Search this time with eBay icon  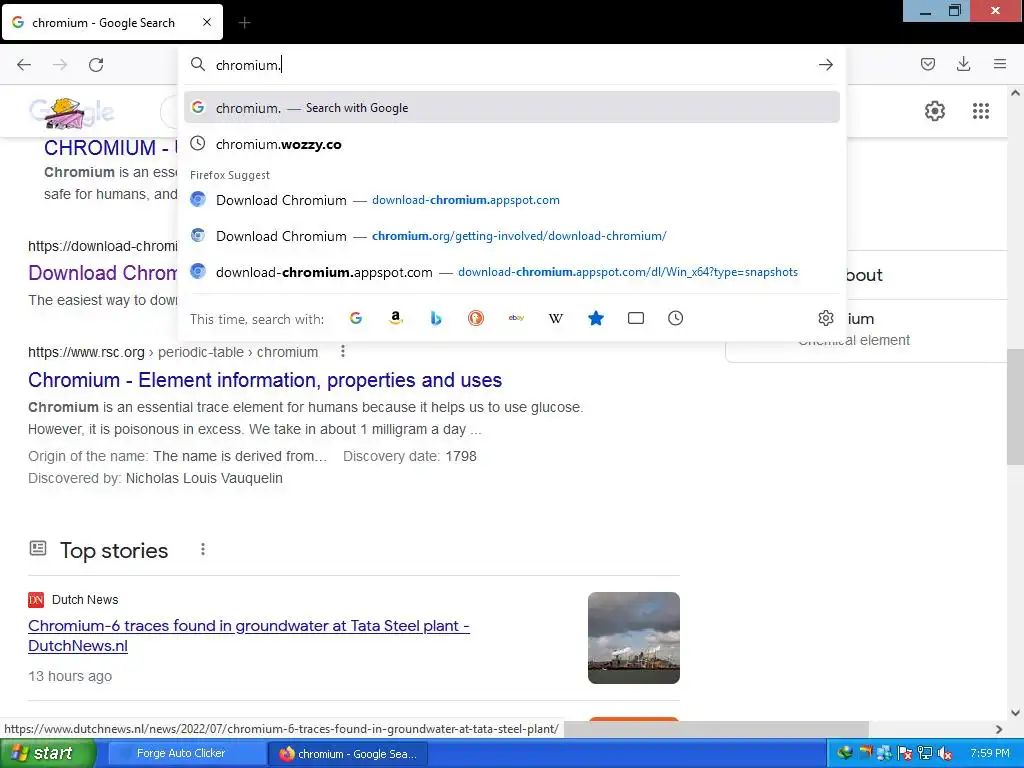[516, 318]
